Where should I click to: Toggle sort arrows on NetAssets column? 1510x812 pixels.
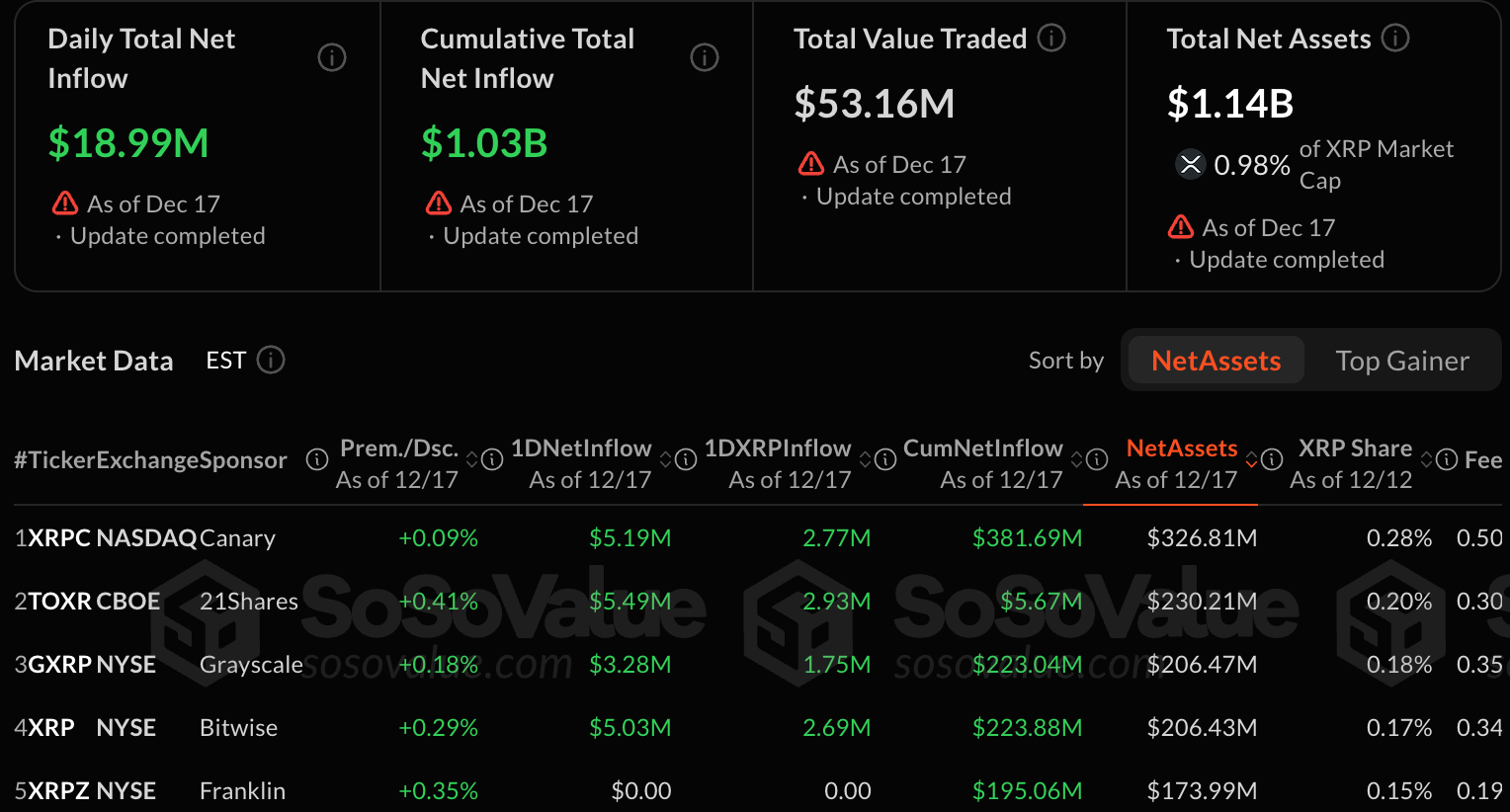click(x=1251, y=460)
